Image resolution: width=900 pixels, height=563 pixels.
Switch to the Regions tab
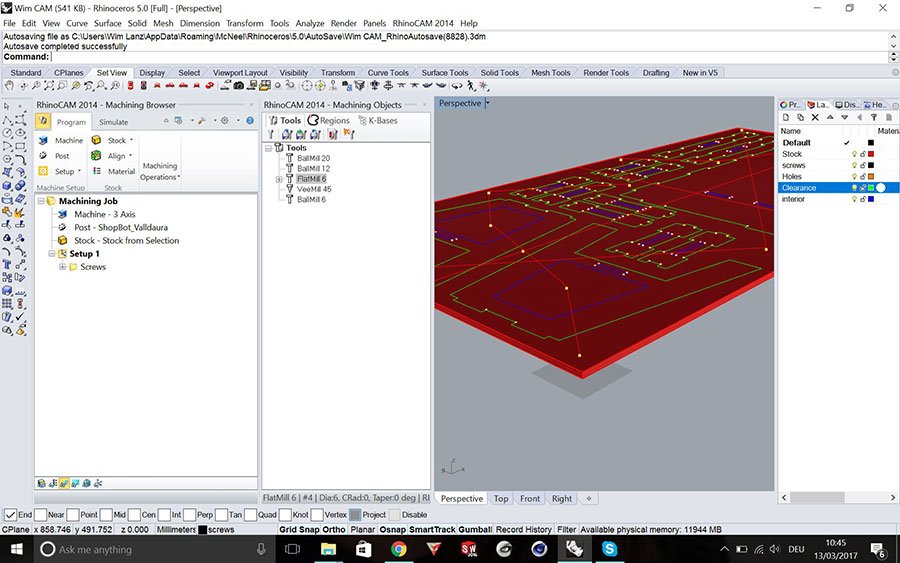point(329,121)
